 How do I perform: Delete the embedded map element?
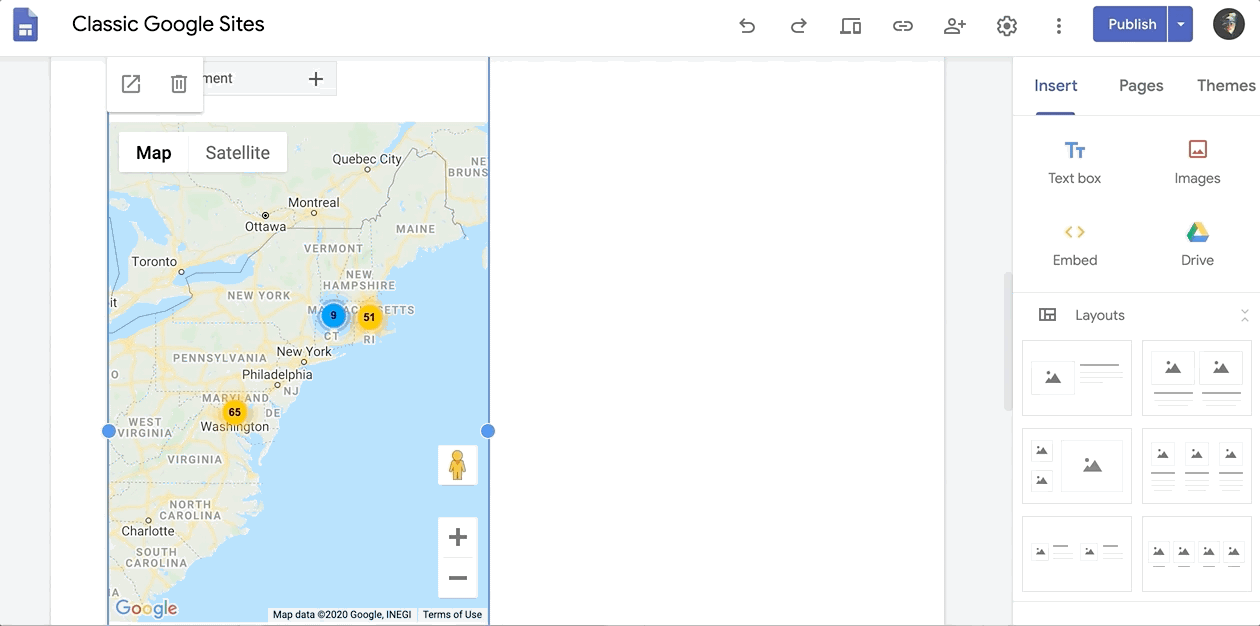(179, 84)
